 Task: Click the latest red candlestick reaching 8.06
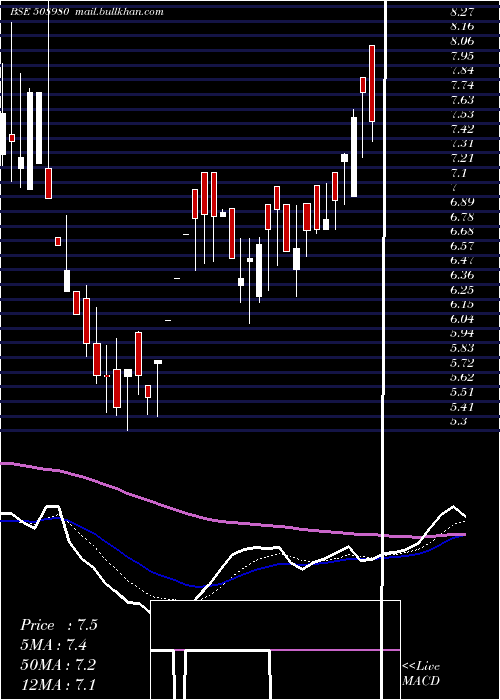372,83
